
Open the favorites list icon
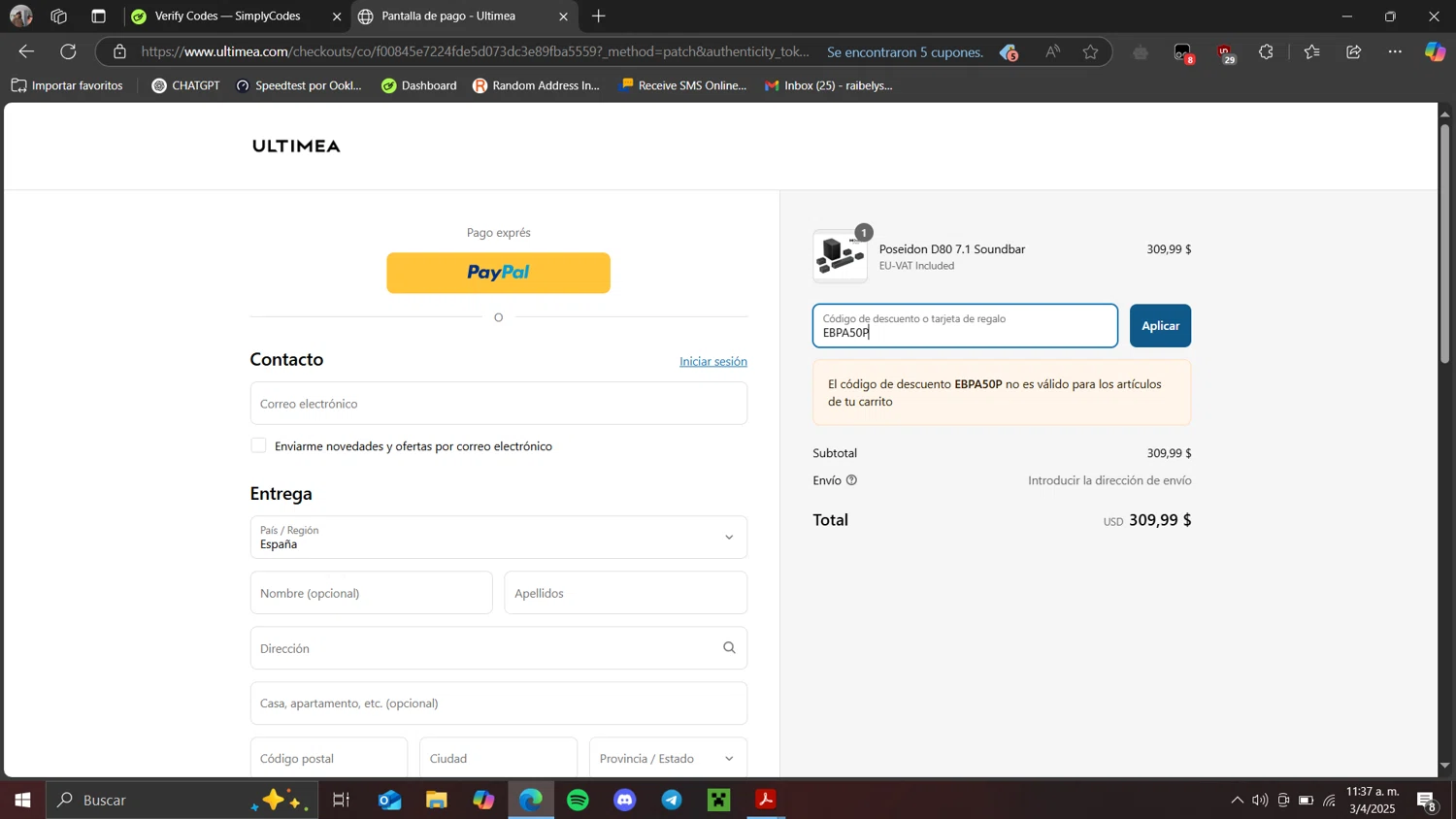tap(1312, 52)
